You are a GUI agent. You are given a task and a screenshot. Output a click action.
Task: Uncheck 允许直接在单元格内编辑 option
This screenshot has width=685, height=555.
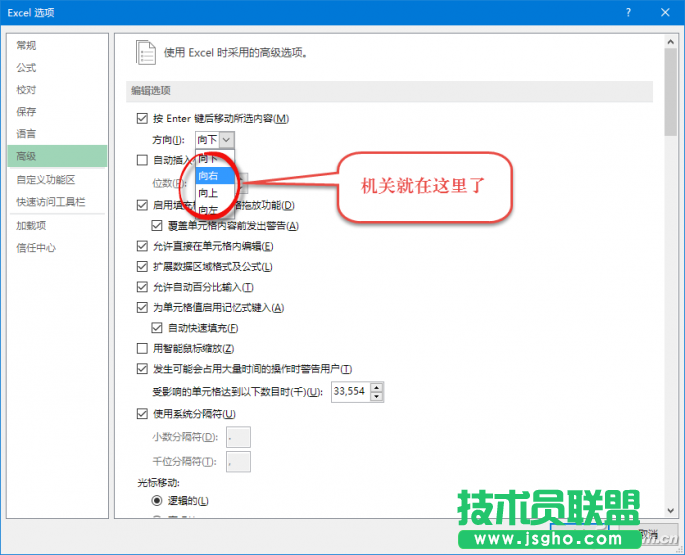(142, 246)
